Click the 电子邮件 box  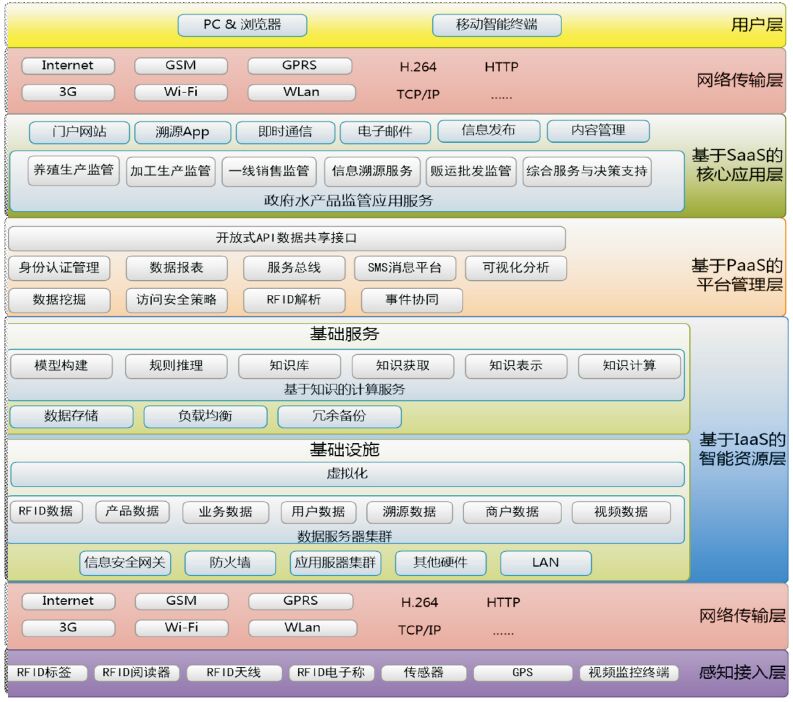(x=385, y=131)
